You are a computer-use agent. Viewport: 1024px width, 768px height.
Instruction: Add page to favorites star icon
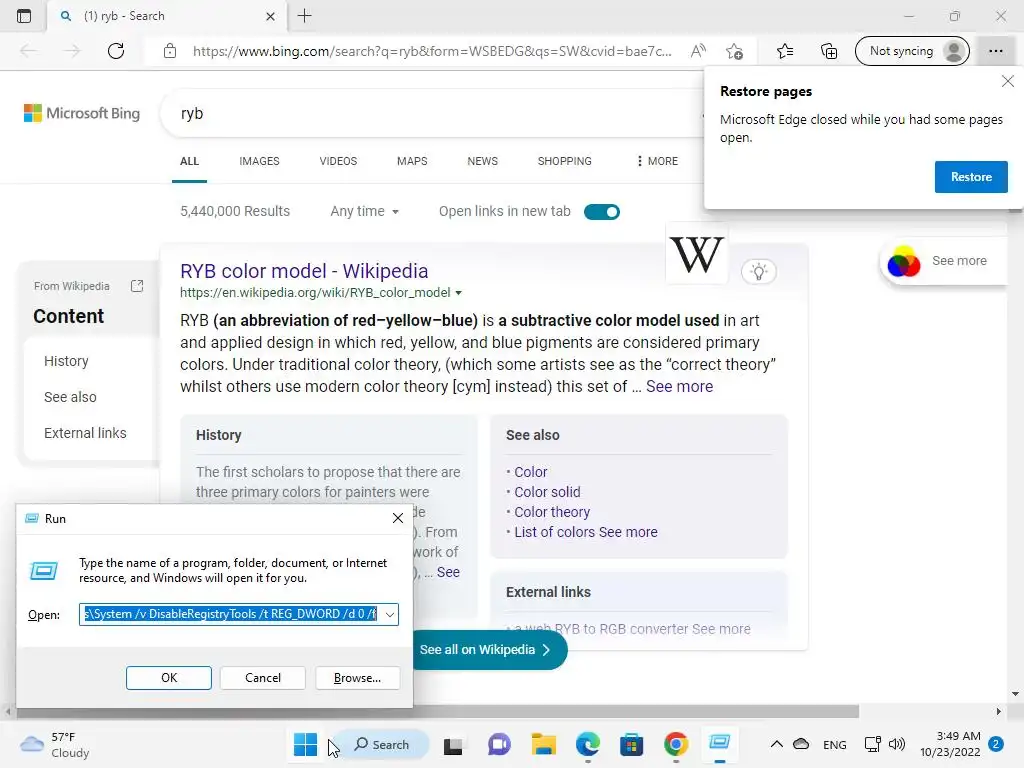[x=735, y=51]
